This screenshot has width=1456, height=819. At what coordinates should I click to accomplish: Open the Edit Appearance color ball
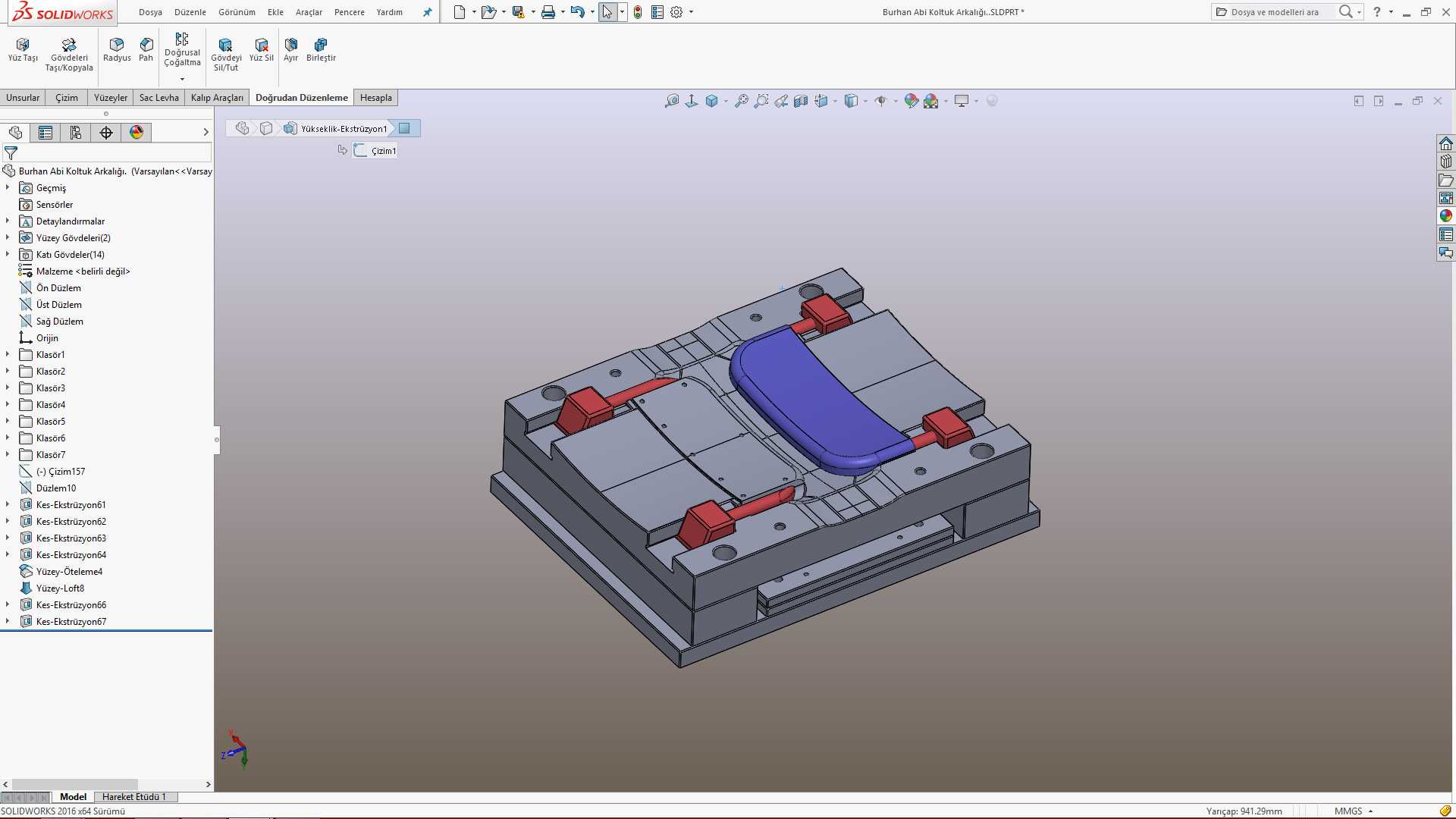pos(912,101)
